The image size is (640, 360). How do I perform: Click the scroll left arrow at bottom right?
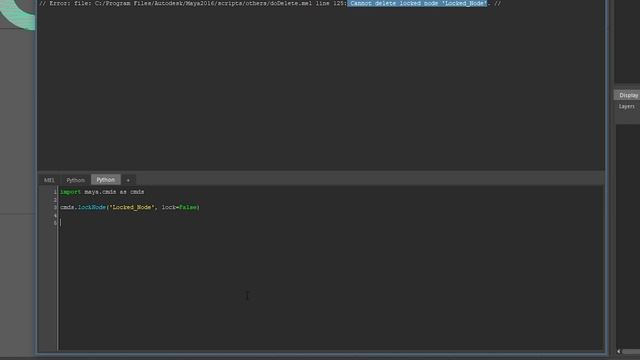coord(619,351)
